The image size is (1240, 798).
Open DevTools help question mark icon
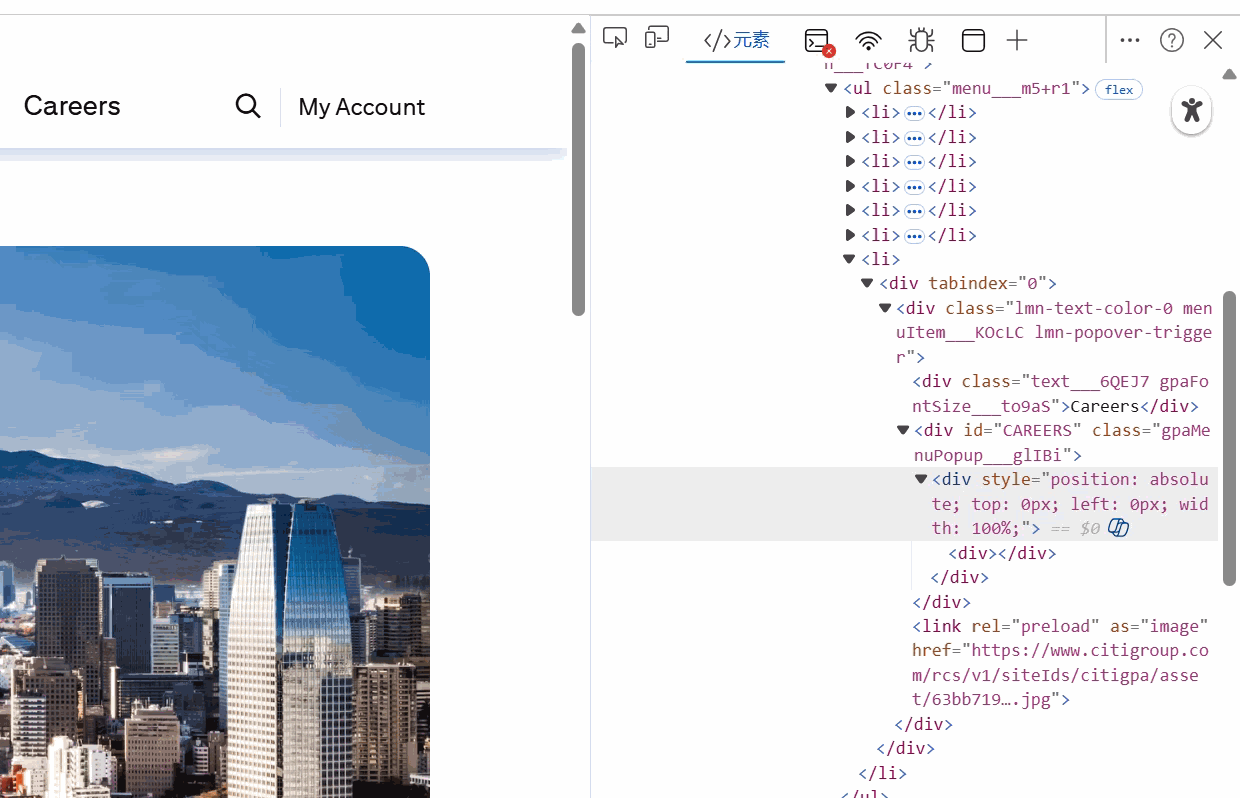(1171, 40)
